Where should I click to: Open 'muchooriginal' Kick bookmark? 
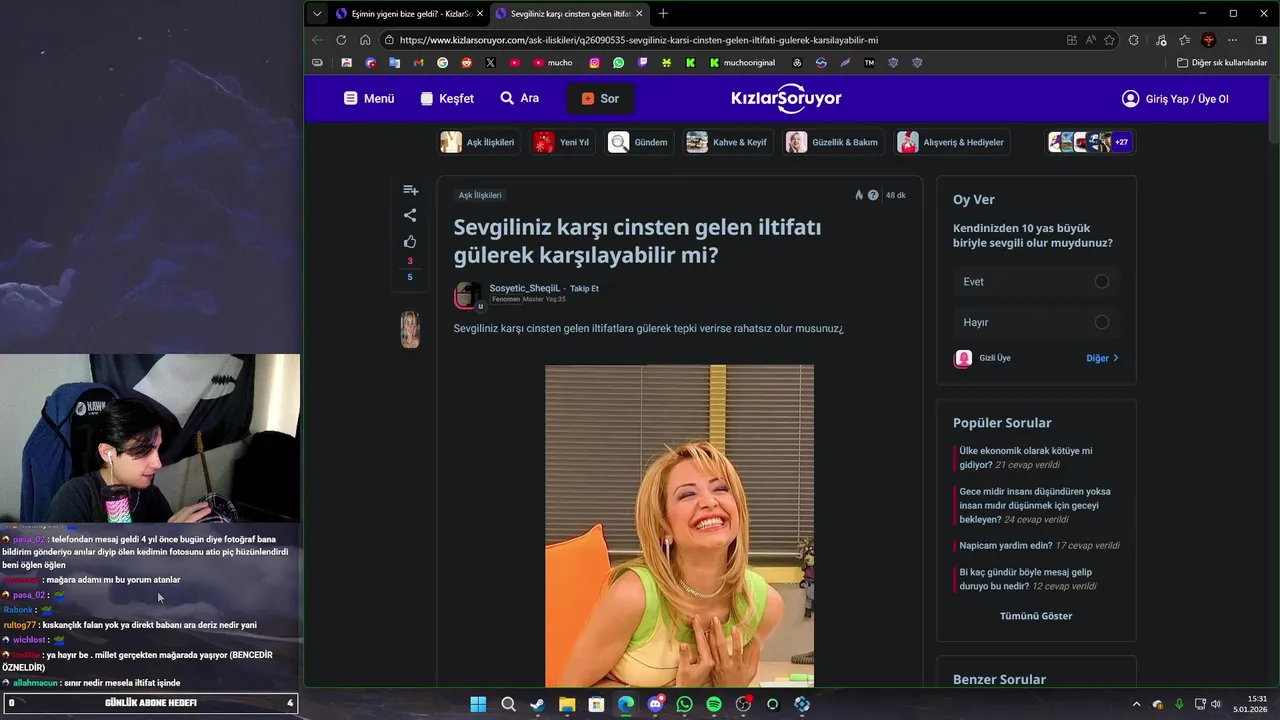pyautogui.click(x=741, y=62)
